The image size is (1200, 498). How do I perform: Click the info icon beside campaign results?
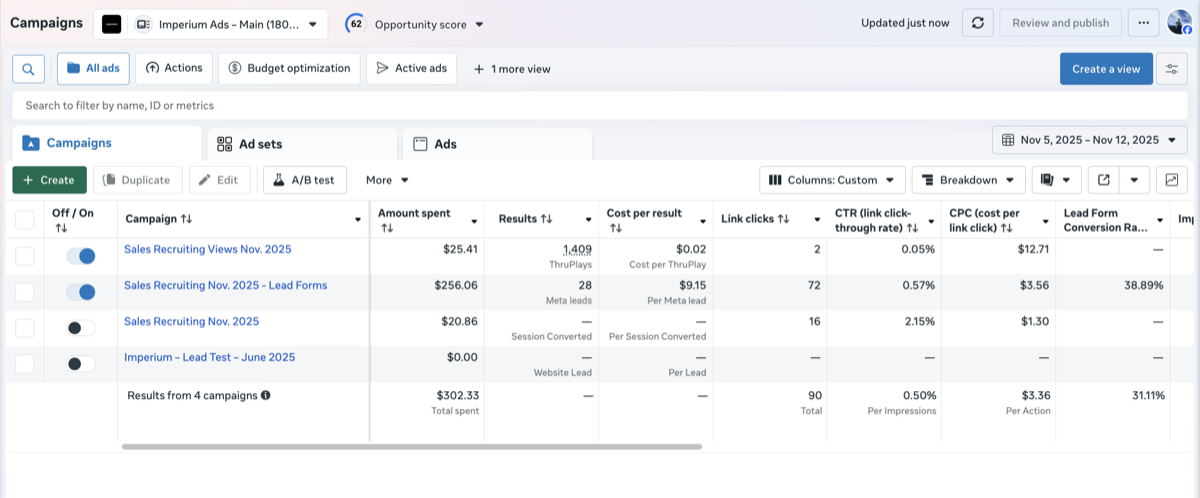266,395
